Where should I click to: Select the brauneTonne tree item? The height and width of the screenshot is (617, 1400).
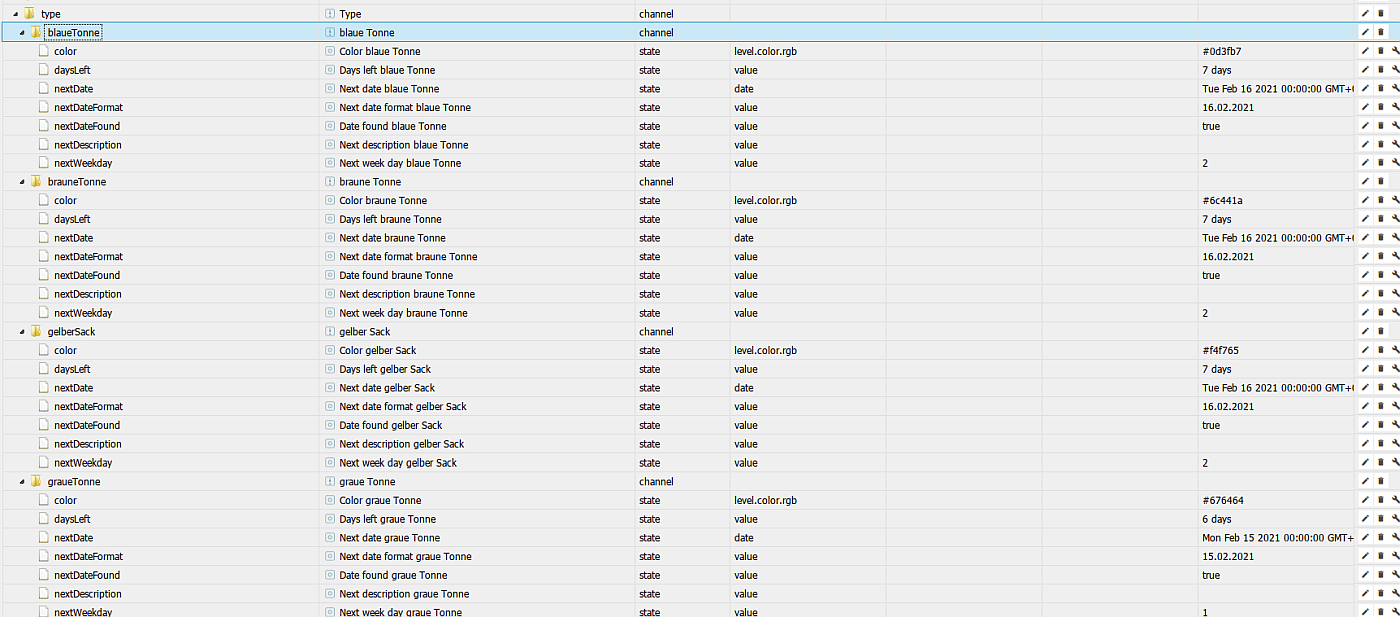coord(76,182)
